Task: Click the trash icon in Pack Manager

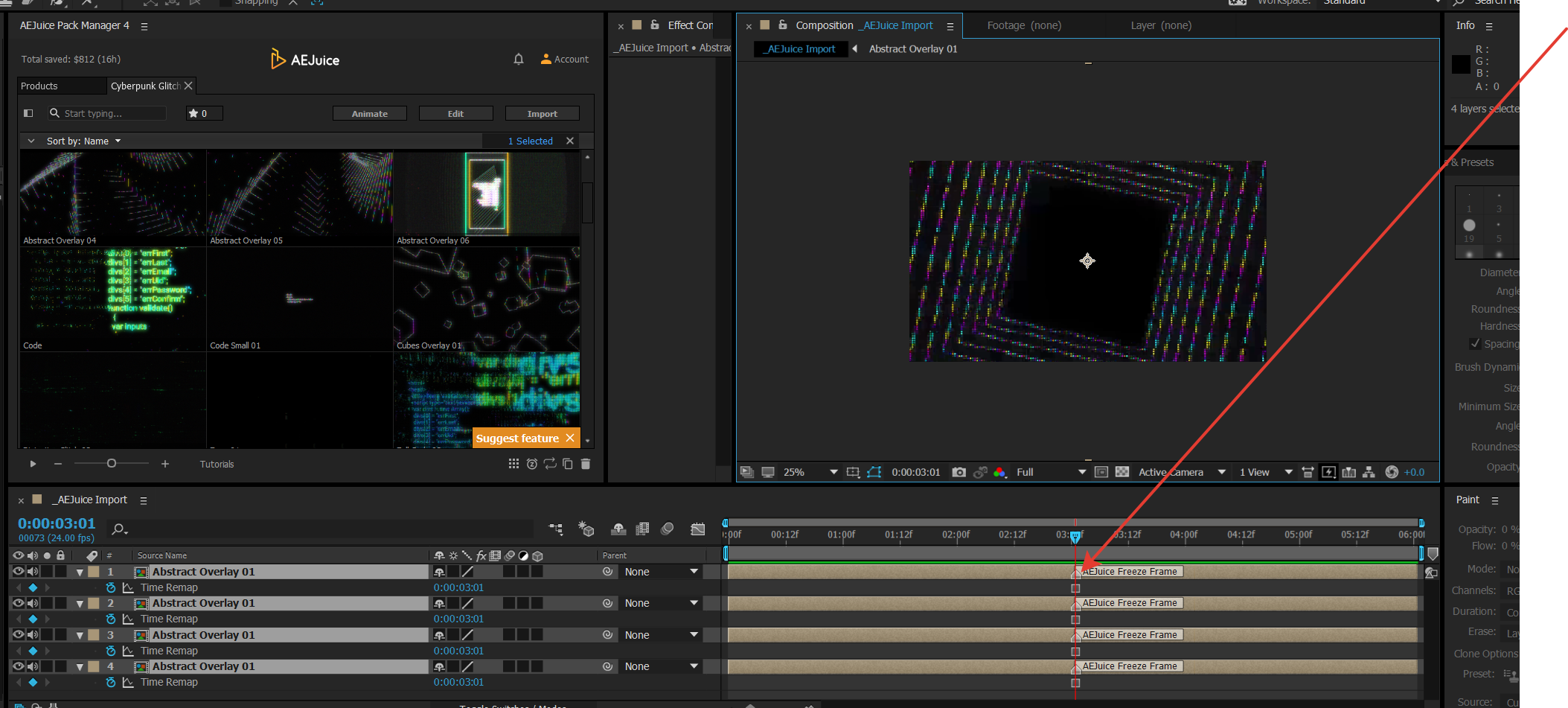Action: click(x=586, y=464)
